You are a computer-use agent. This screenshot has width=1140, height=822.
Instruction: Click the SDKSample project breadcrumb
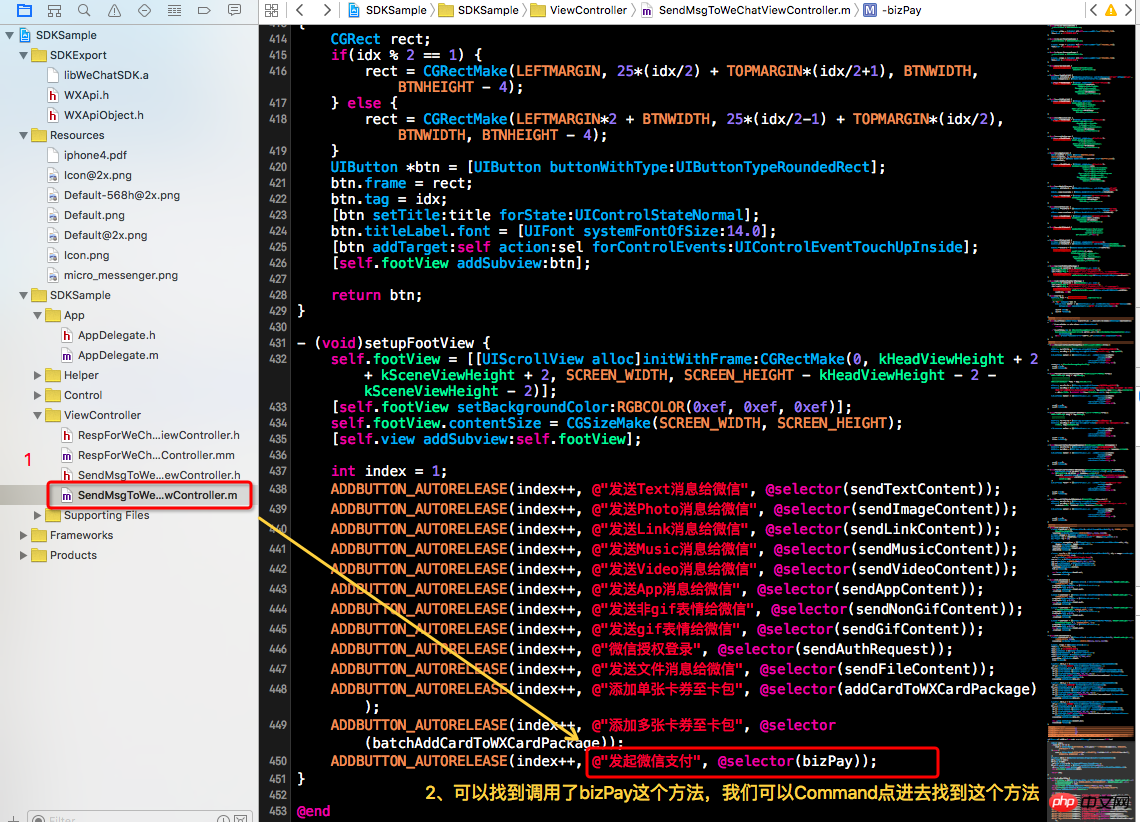point(388,10)
